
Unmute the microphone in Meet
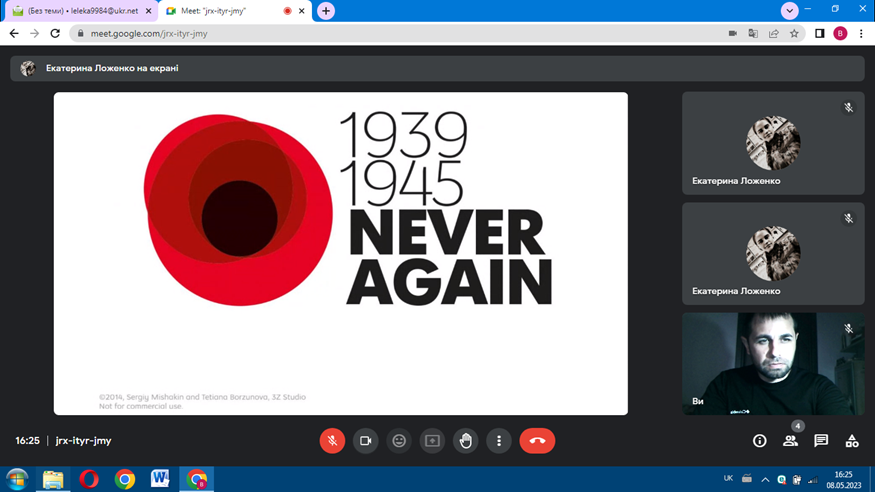click(332, 440)
